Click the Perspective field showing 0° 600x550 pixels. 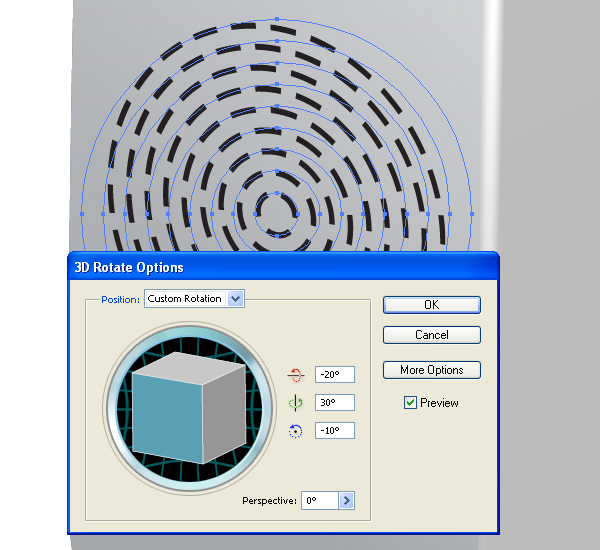(x=320, y=500)
